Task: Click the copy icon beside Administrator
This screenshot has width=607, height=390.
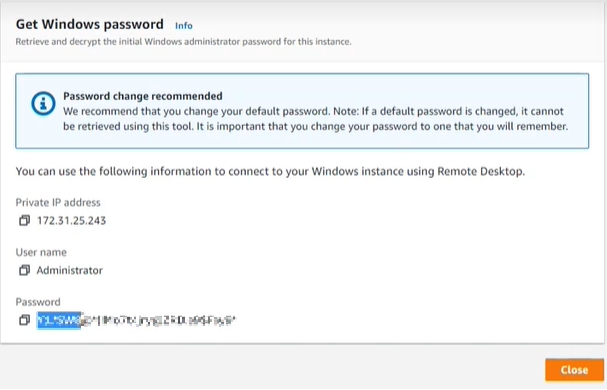Action: point(24,270)
